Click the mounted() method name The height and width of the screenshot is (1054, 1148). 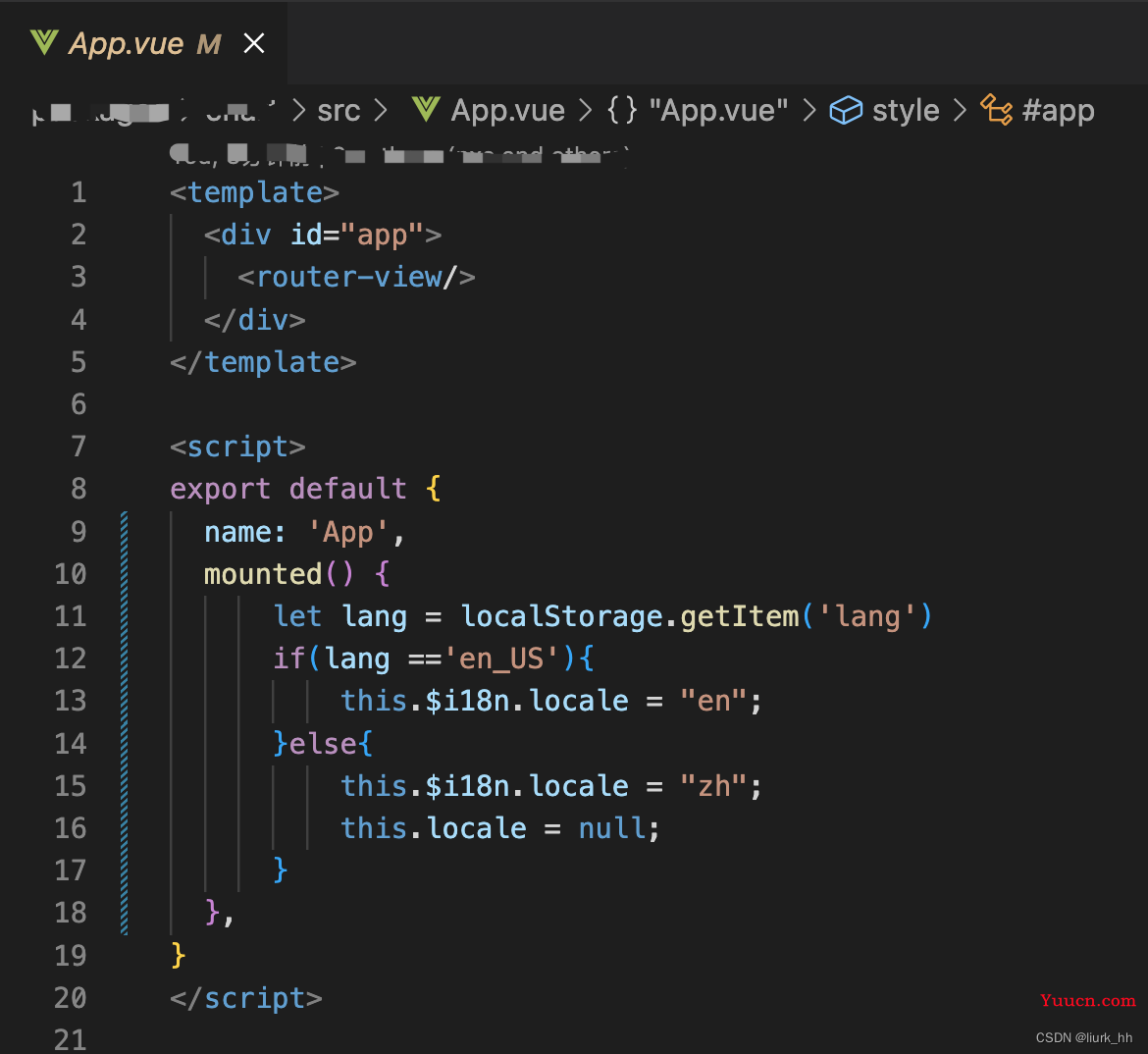pyautogui.click(x=263, y=573)
